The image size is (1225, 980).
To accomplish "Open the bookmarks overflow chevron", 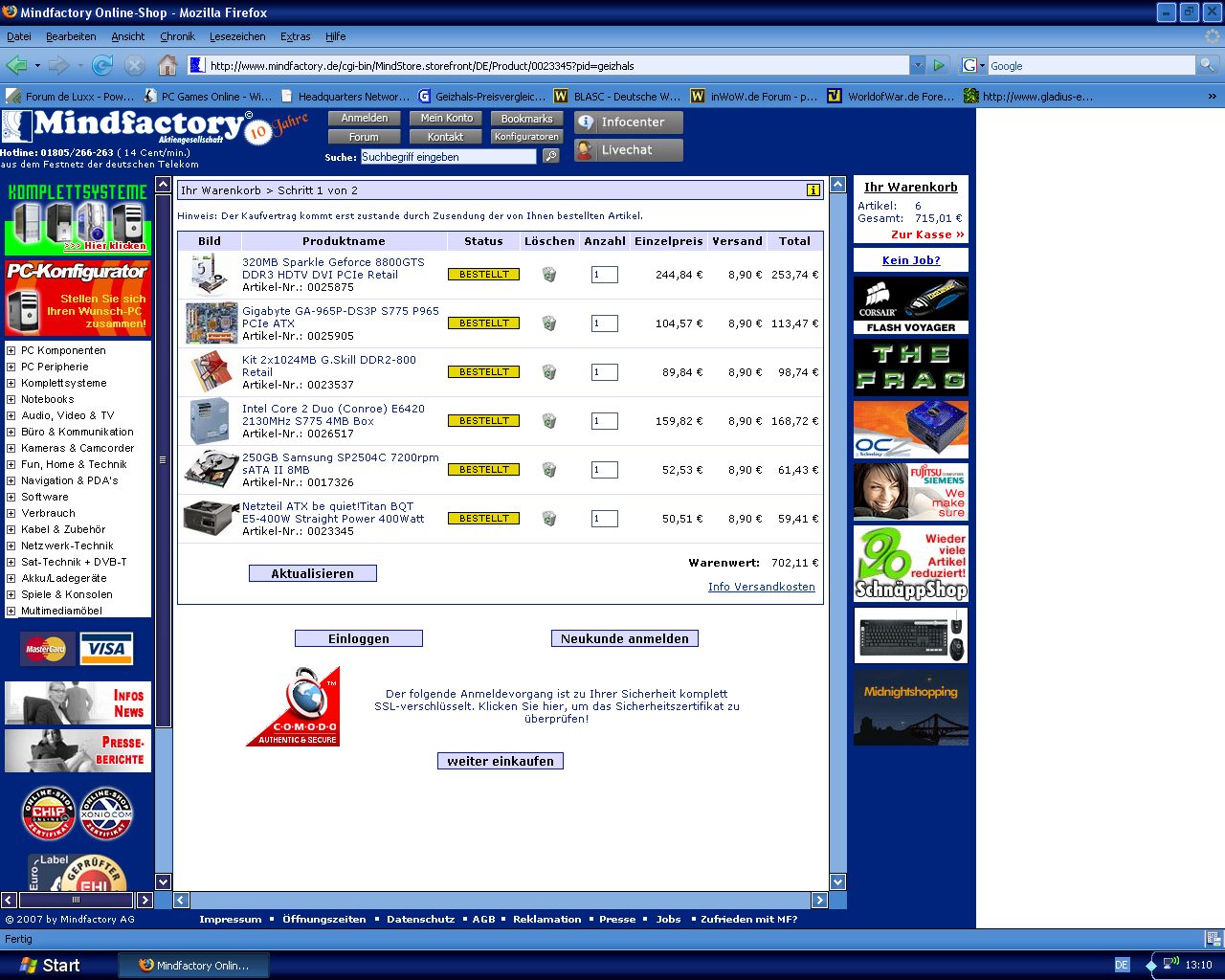I will [x=1212, y=96].
